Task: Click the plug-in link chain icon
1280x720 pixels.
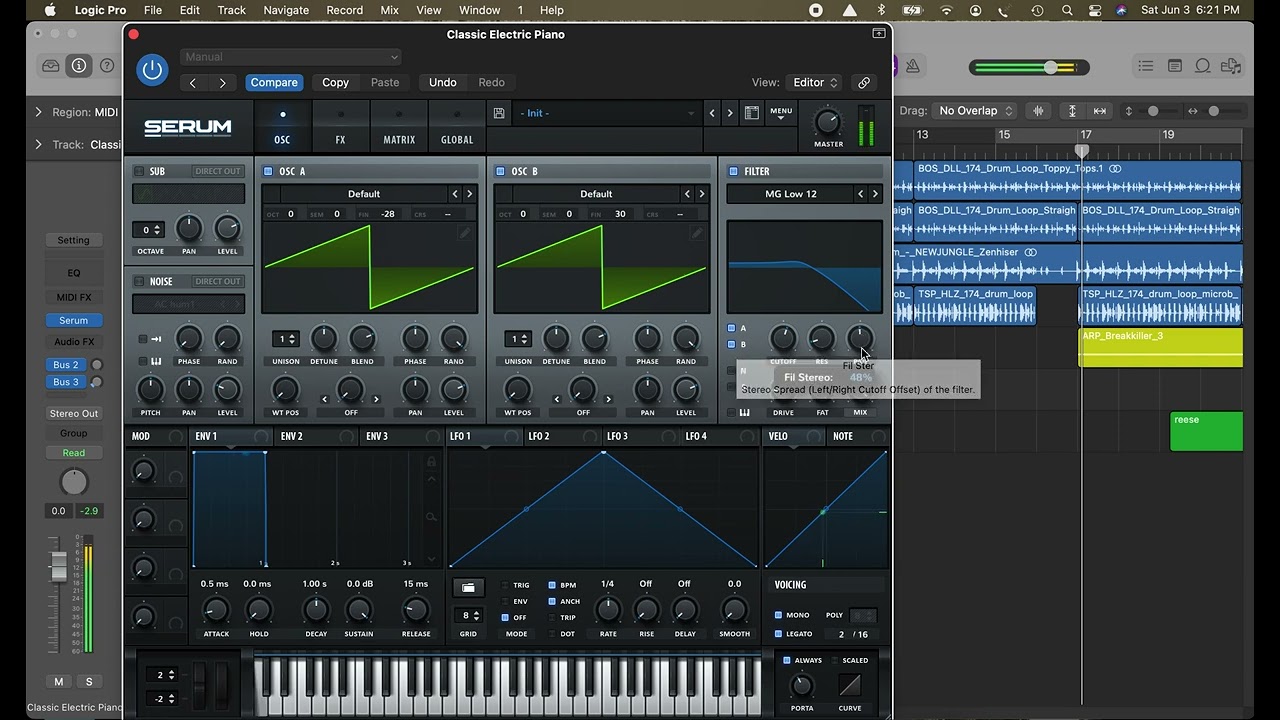Action: click(864, 83)
